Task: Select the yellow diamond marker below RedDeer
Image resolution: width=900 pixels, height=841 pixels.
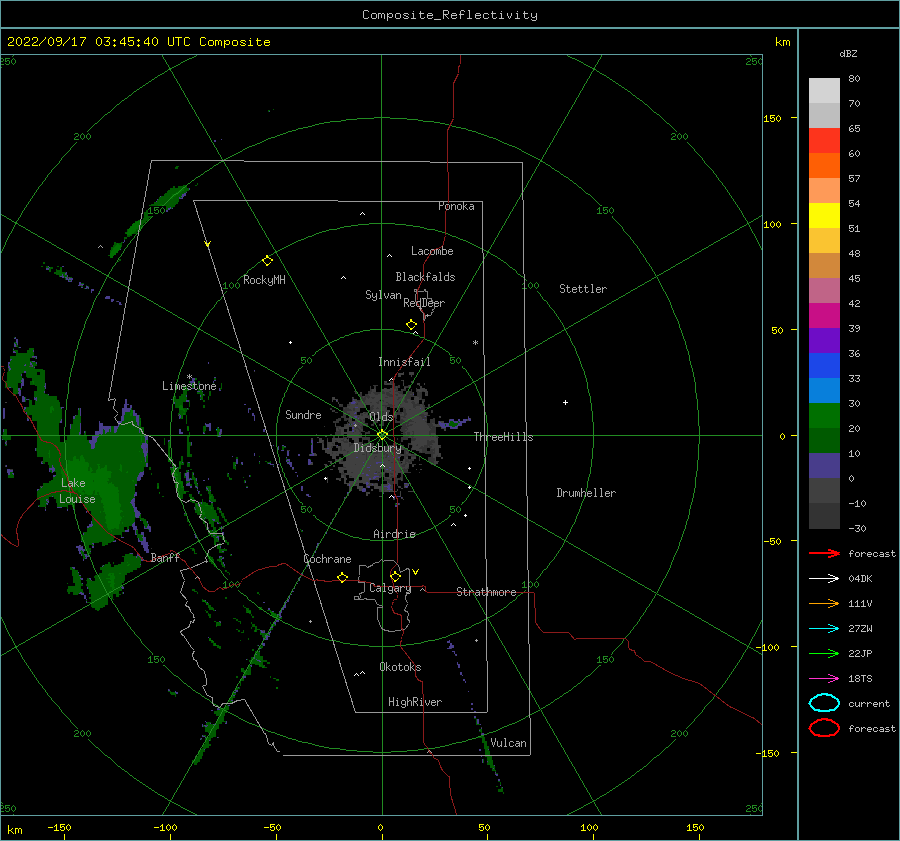Action: coord(411,325)
